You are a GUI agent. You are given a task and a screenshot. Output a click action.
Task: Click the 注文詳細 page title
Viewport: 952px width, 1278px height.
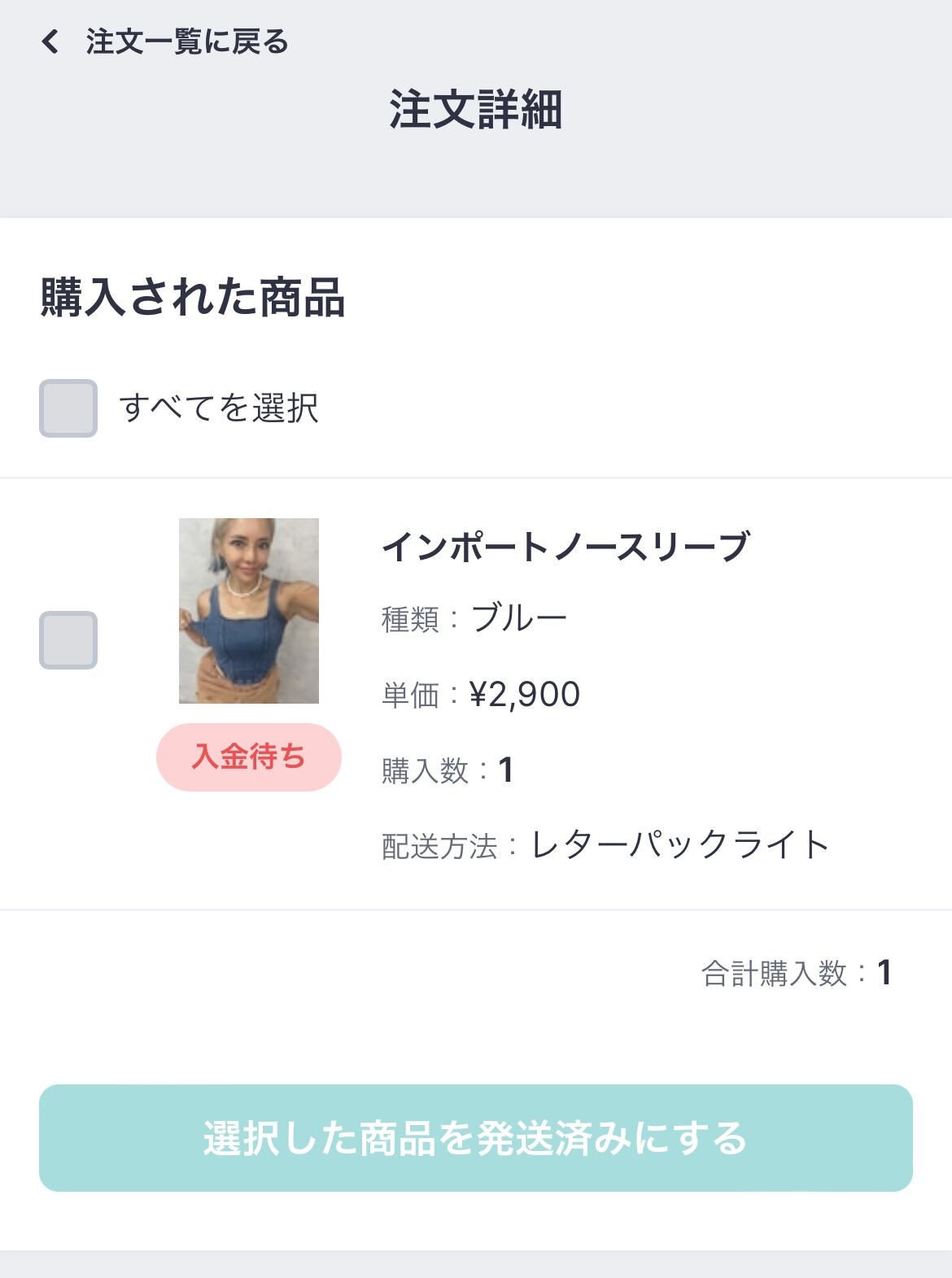click(476, 110)
